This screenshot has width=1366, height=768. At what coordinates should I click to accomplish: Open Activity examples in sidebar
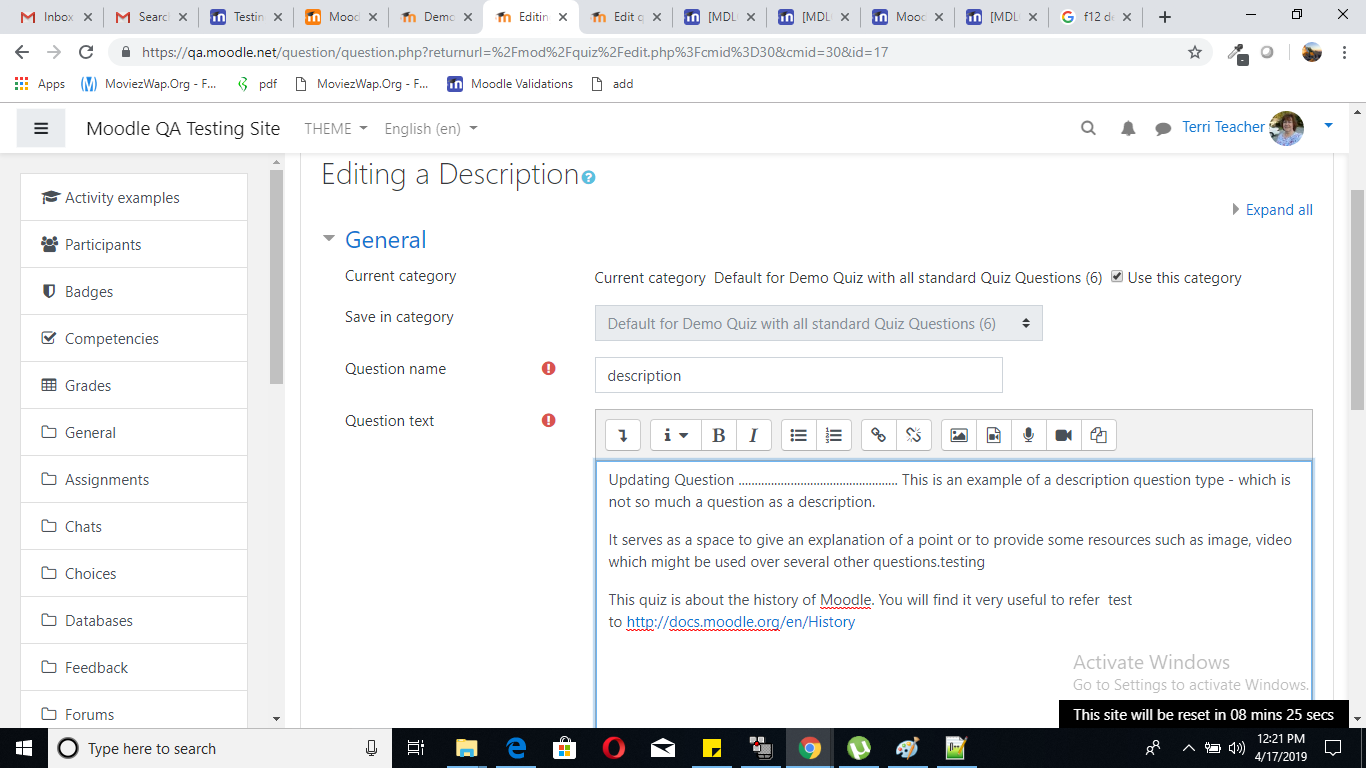tap(134, 197)
